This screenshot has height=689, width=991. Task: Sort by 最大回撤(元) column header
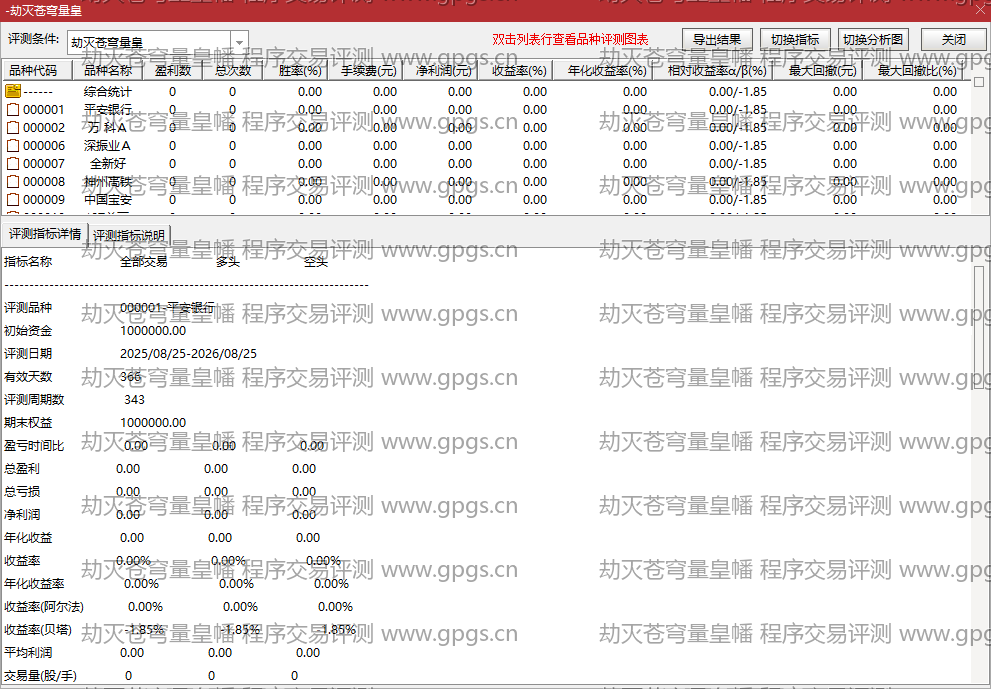(x=822, y=70)
